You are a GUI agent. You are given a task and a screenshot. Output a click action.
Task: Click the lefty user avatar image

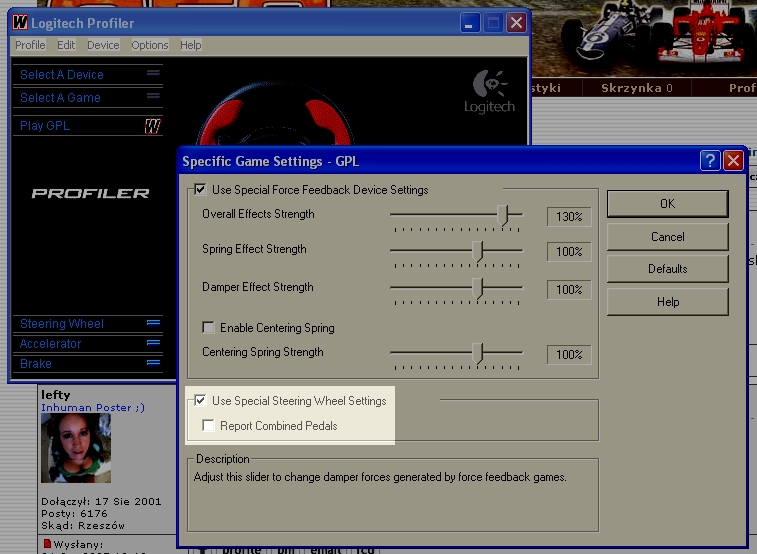[x=76, y=448]
